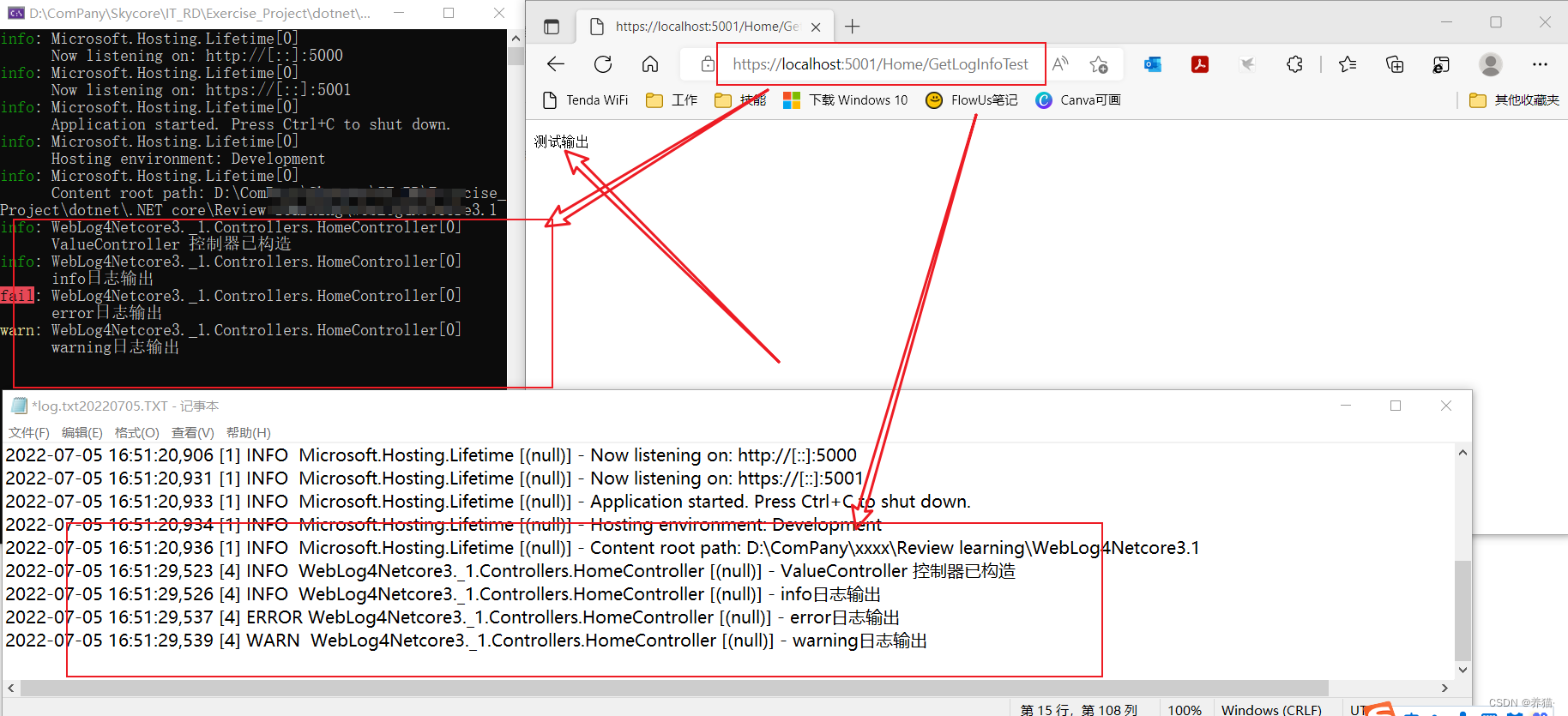Click the site info lock icon
Screen dimensions: 1568x716
(x=707, y=64)
